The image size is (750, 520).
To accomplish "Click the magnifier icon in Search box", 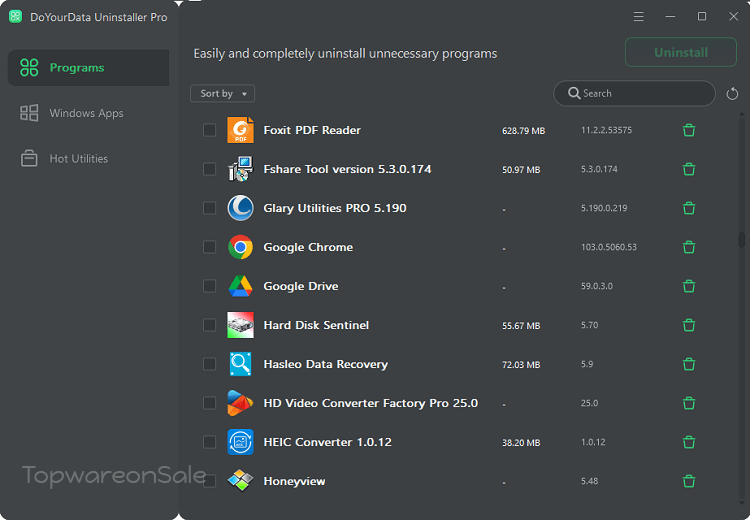I will (x=574, y=93).
